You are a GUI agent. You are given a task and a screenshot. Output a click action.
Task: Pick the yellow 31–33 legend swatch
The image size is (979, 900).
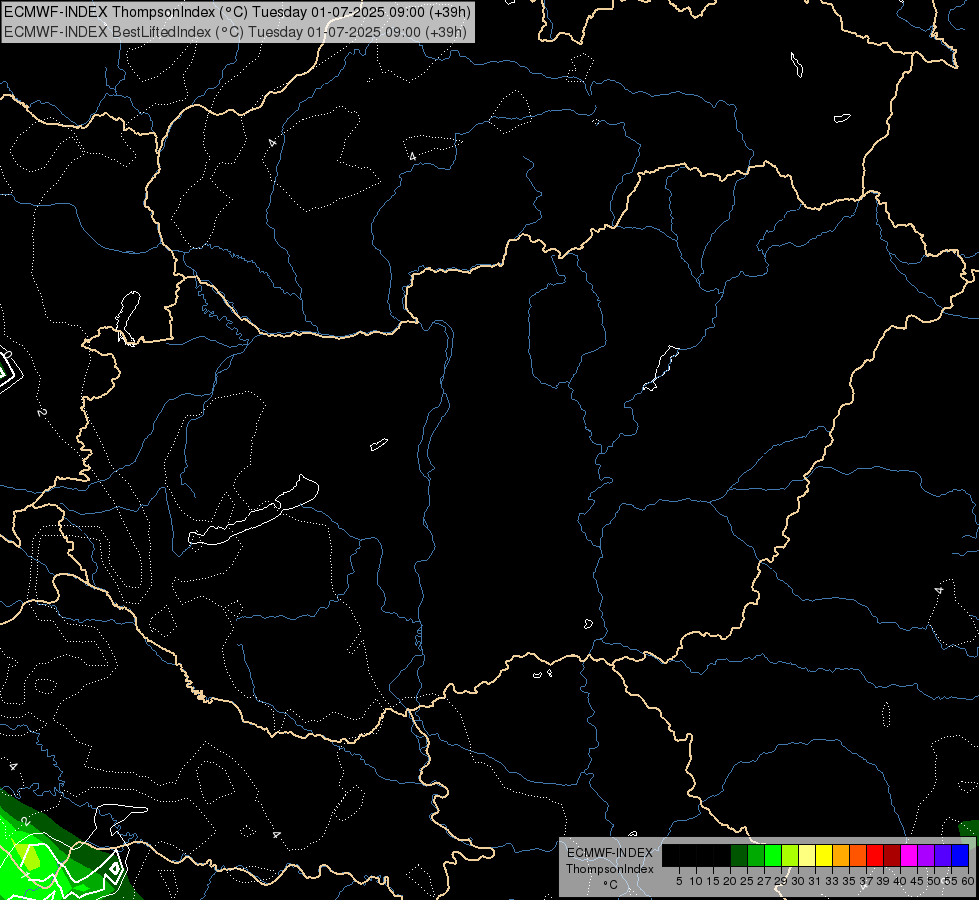click(x=824, y=855)
